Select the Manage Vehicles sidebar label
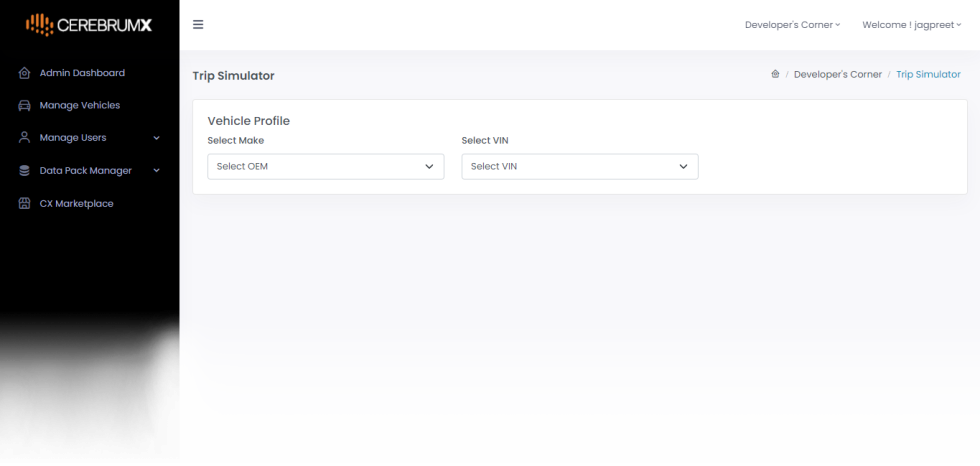 (80, 105)
